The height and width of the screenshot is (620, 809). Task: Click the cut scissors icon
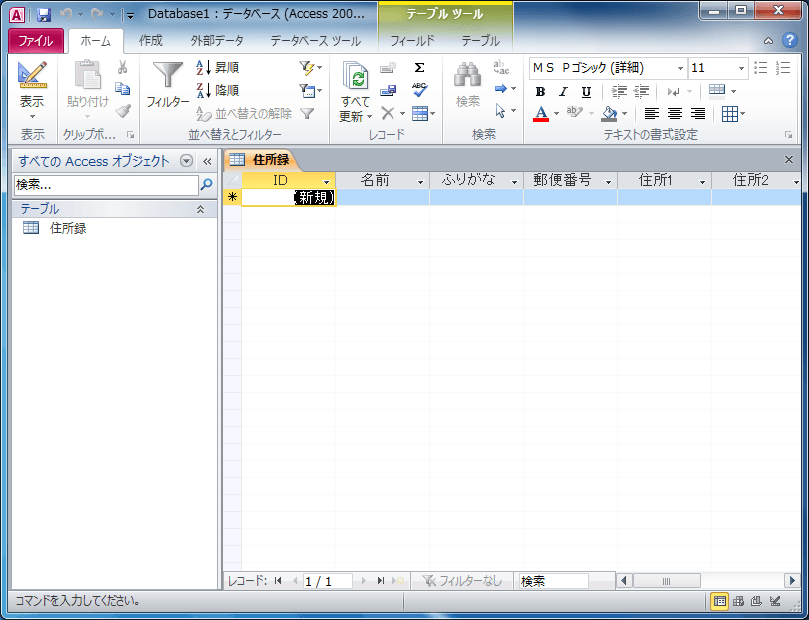click(x=122, y=67)
